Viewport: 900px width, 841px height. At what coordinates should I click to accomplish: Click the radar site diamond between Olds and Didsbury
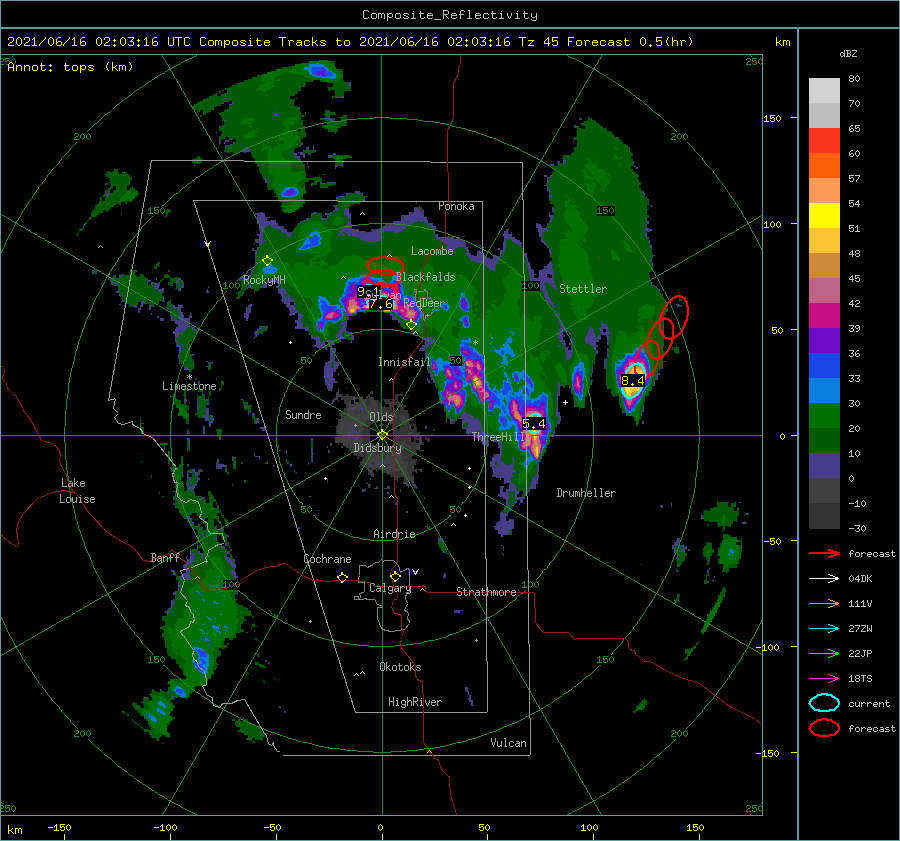point(382,435)
